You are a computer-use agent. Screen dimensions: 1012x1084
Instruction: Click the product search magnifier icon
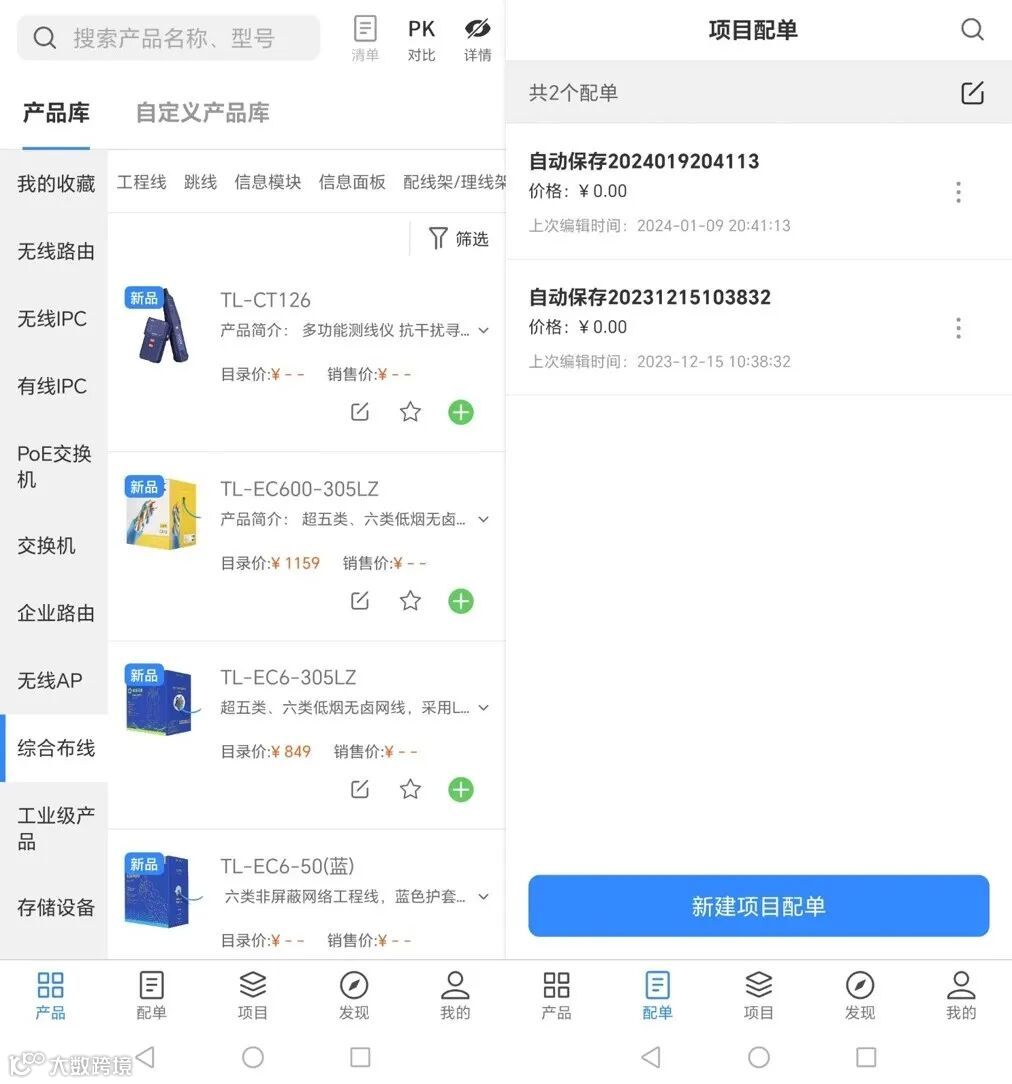(x=45, y=37)
